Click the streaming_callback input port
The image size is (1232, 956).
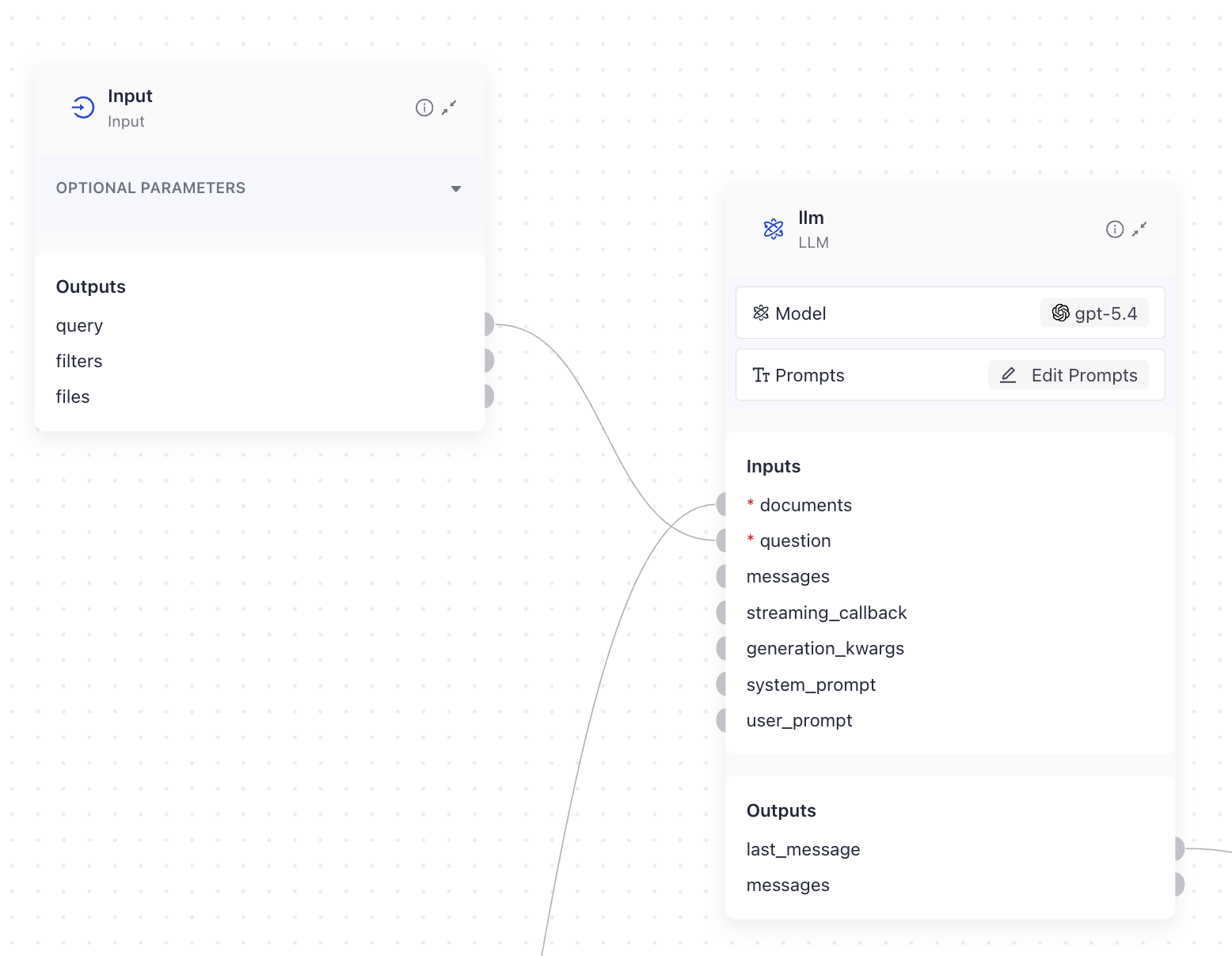click(721, 613)
